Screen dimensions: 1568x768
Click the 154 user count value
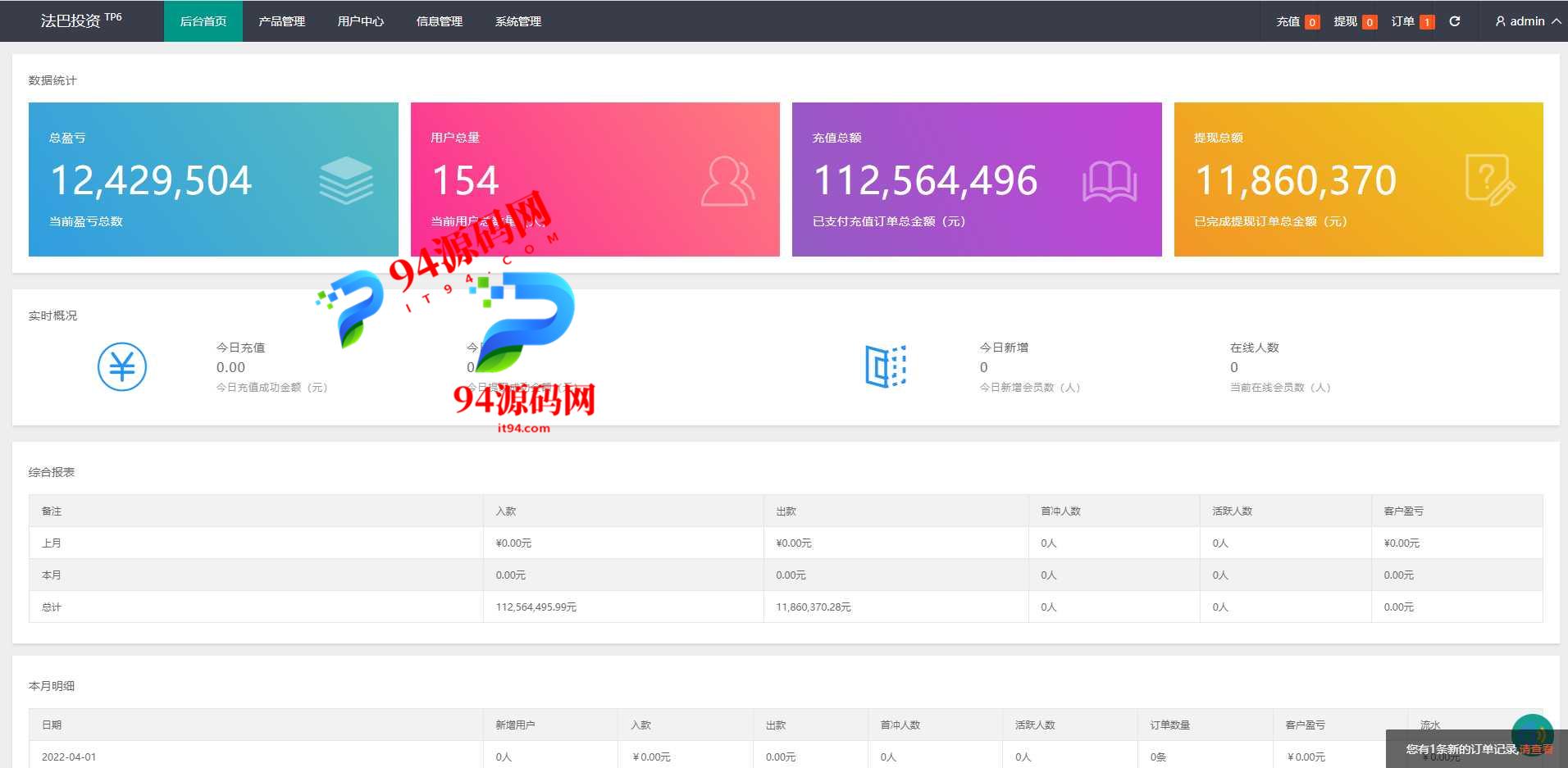(465, 180)
